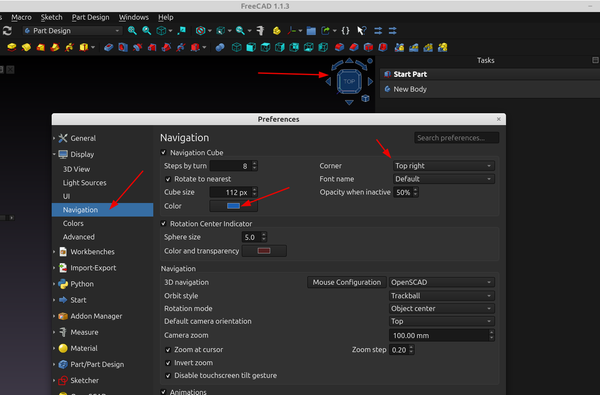Expand the General preferences group

coord(54,138)
